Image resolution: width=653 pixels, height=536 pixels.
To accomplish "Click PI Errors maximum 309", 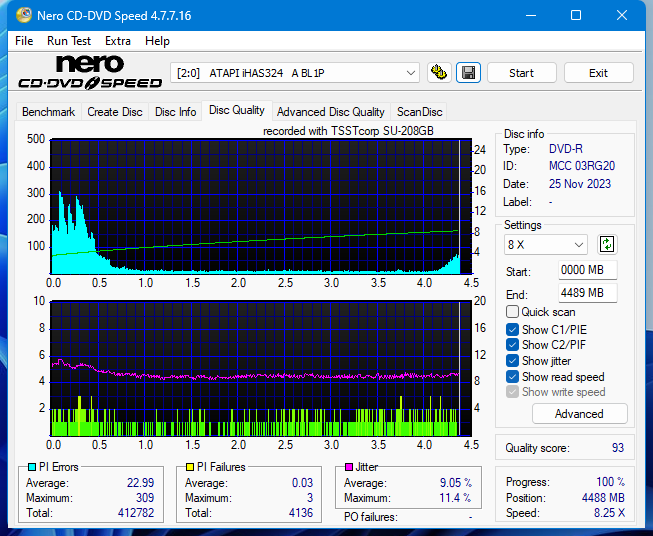I will pos(145,498).
